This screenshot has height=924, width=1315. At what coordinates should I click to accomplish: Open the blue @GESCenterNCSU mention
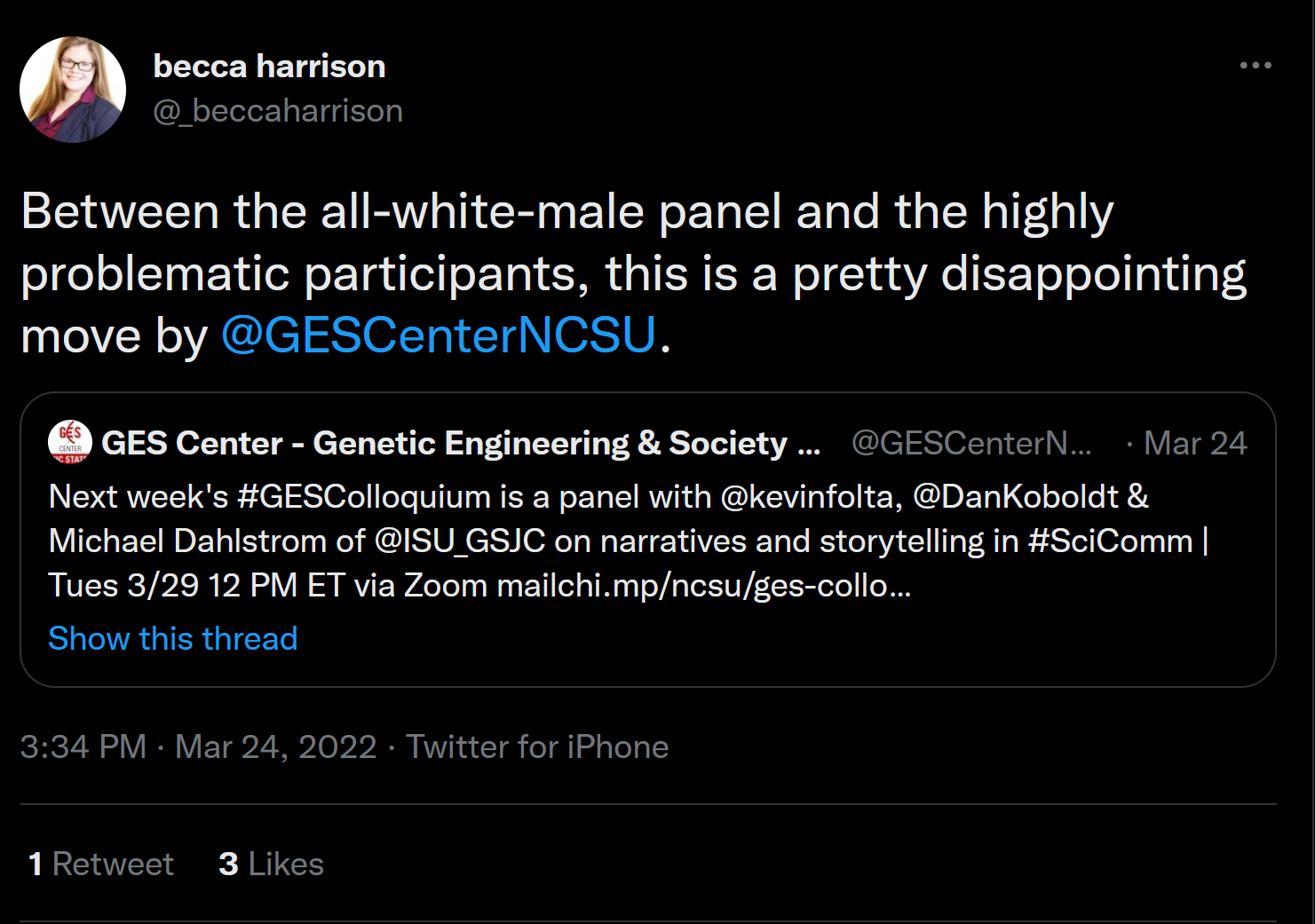coord(438,336)
